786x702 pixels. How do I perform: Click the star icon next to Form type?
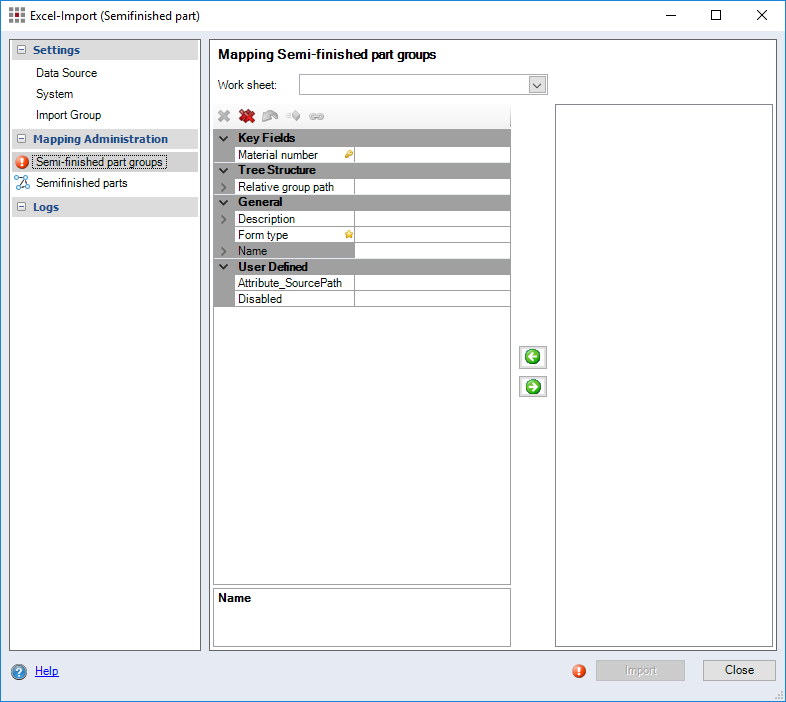pos(349,235)
